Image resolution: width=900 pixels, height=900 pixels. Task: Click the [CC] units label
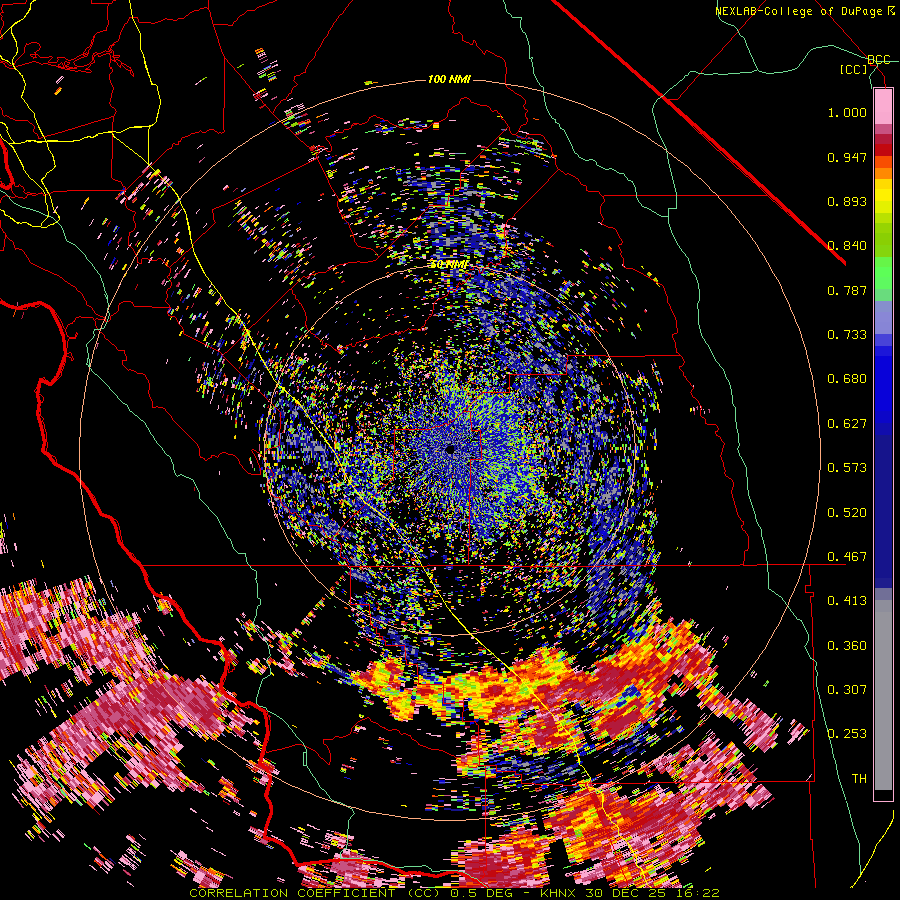[x=853, y=69]
